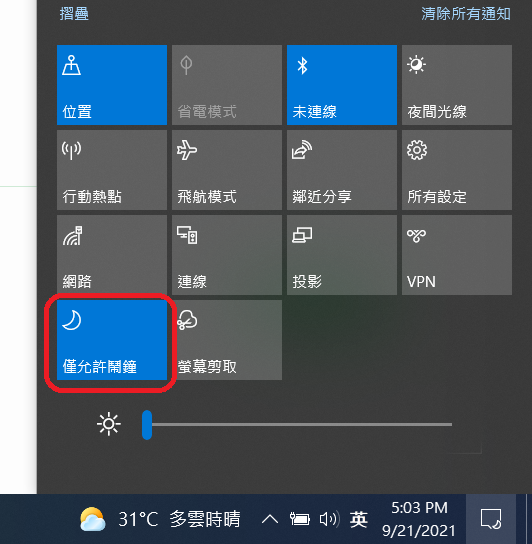Screen dimensions: 532x544
Task: Turn on 行動熱點 mobile hotspot
Action: pos(112,170)
